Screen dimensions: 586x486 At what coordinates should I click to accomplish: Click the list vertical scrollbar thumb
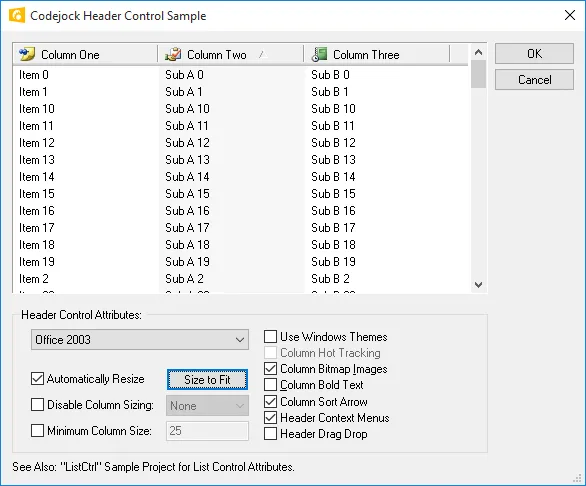(x=478, y=74)
